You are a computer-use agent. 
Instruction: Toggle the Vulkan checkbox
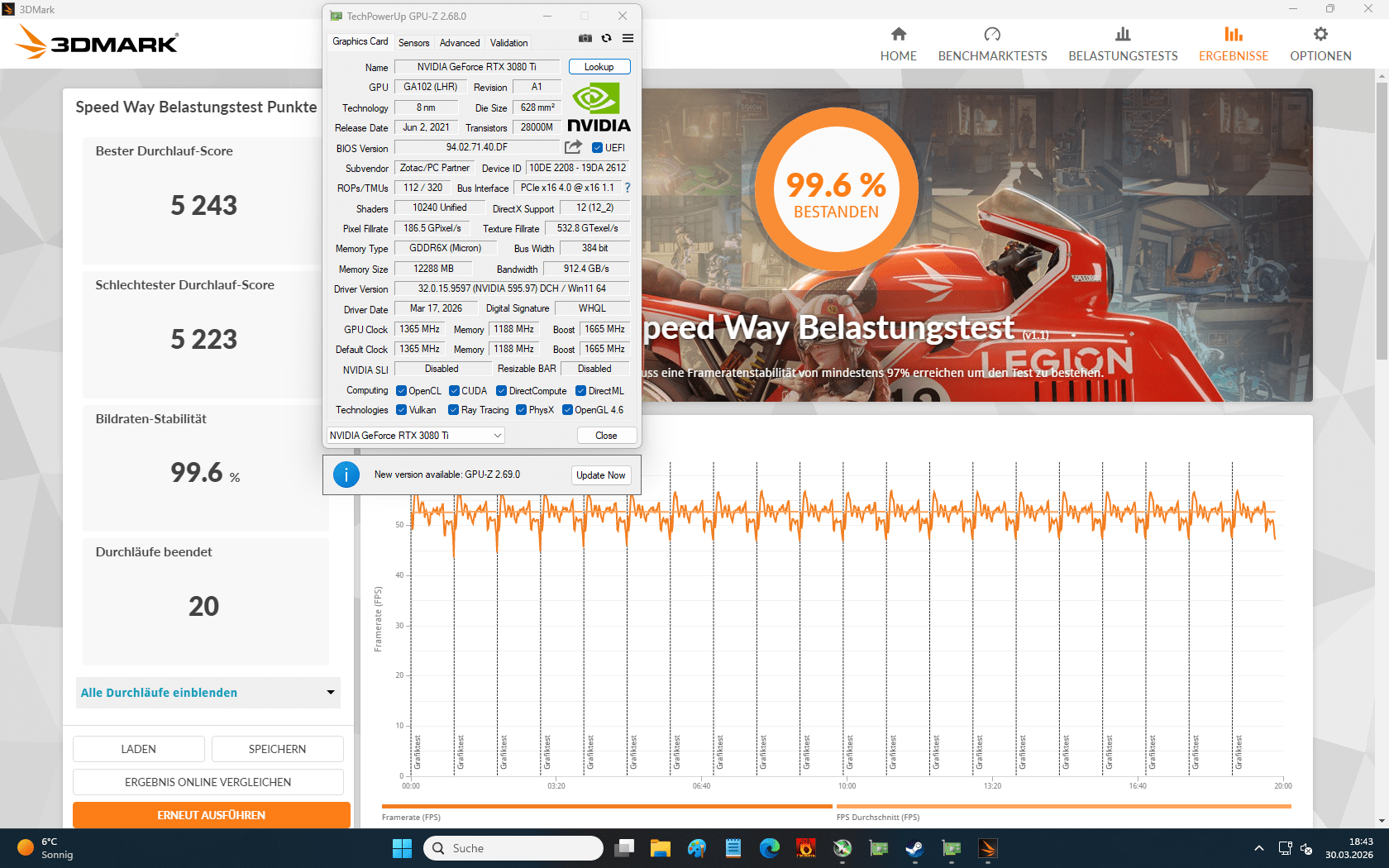(401, 410)
